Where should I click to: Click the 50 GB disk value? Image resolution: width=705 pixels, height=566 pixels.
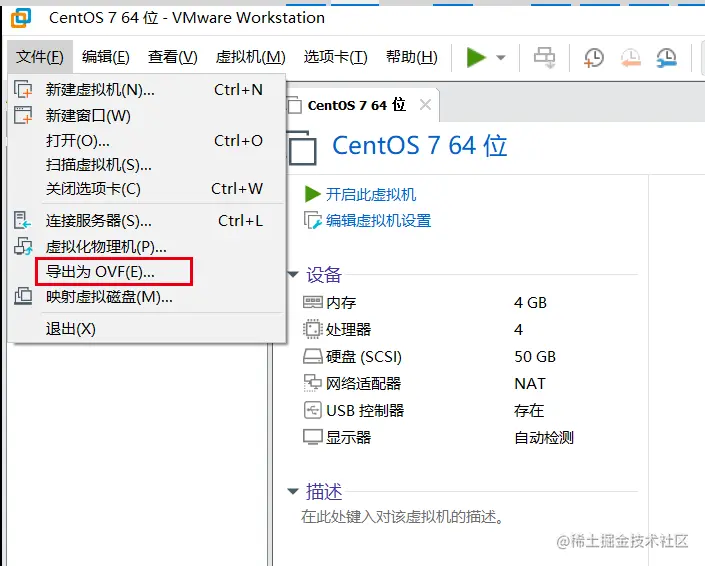(x=535, y=357)
